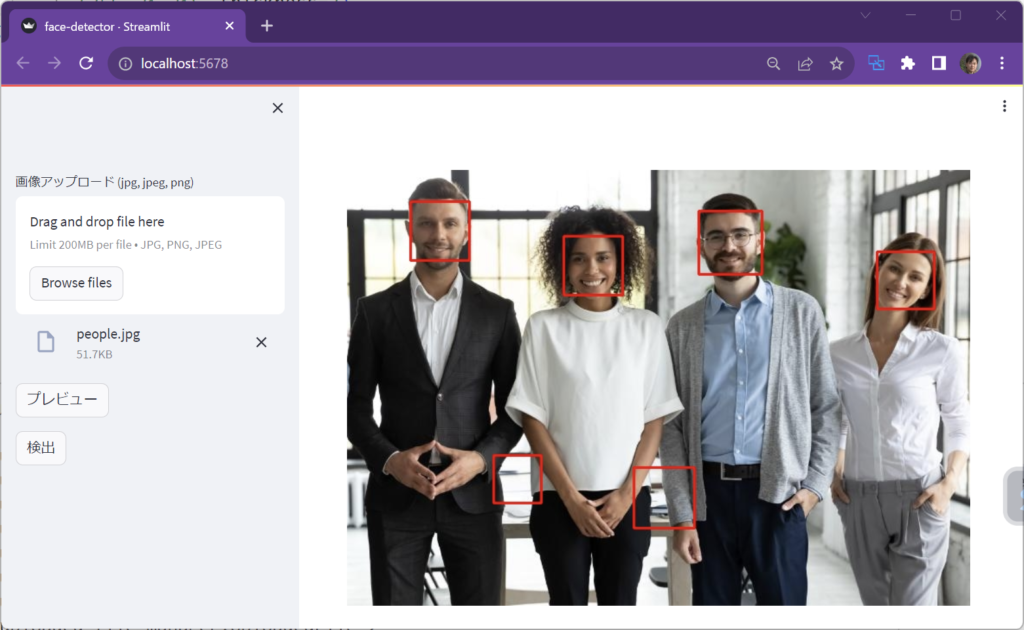The width and height of the screenshot is (1024, 630).
Task: Click the people.jpg file name
Action: tap(108, 334)
